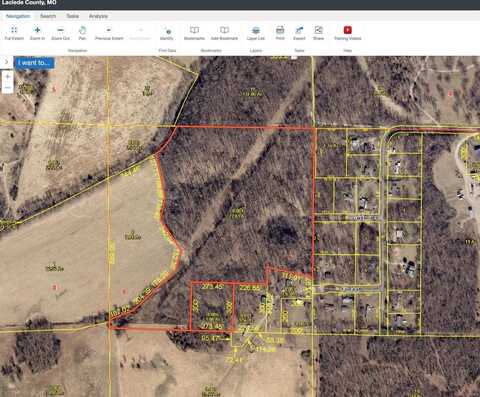Open the "I want to..." menu
This screenshot has width=480, height=397.
34,63
